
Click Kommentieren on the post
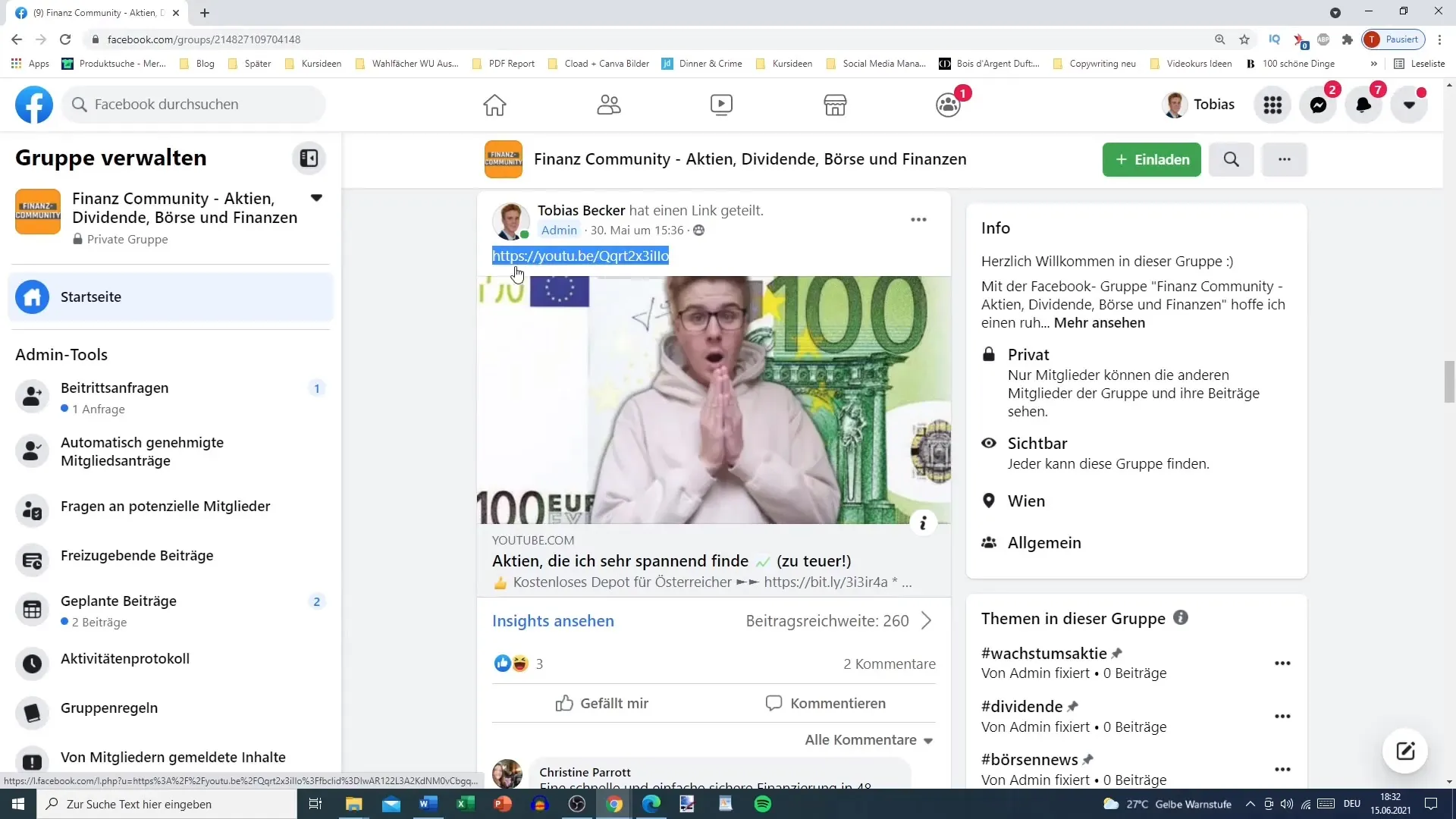825,704
